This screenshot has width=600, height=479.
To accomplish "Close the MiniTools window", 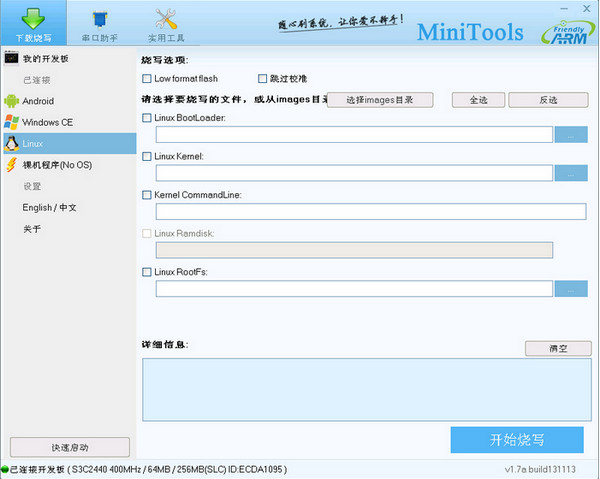I will [x=587, y=8].
